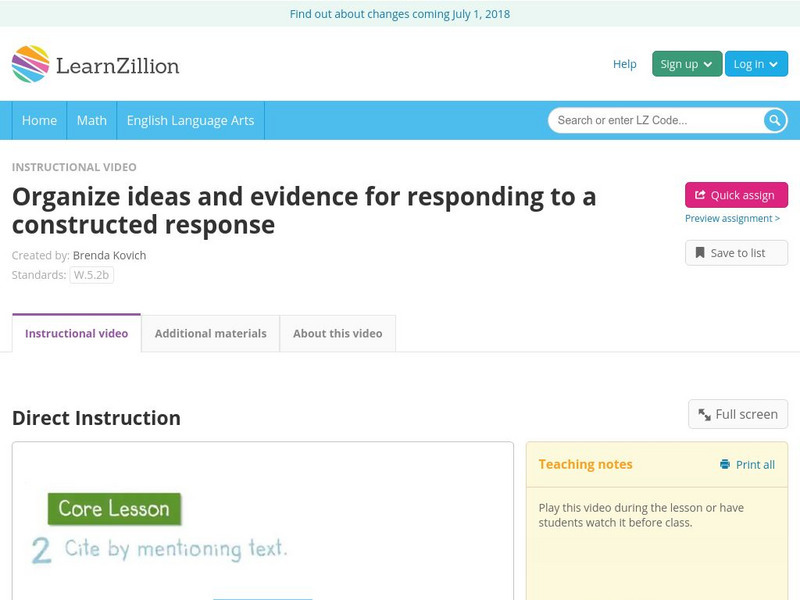This screenshot has width=800, height=600.
Task: Switch to the Additional materials tab
Action: [x=210, y=333]
